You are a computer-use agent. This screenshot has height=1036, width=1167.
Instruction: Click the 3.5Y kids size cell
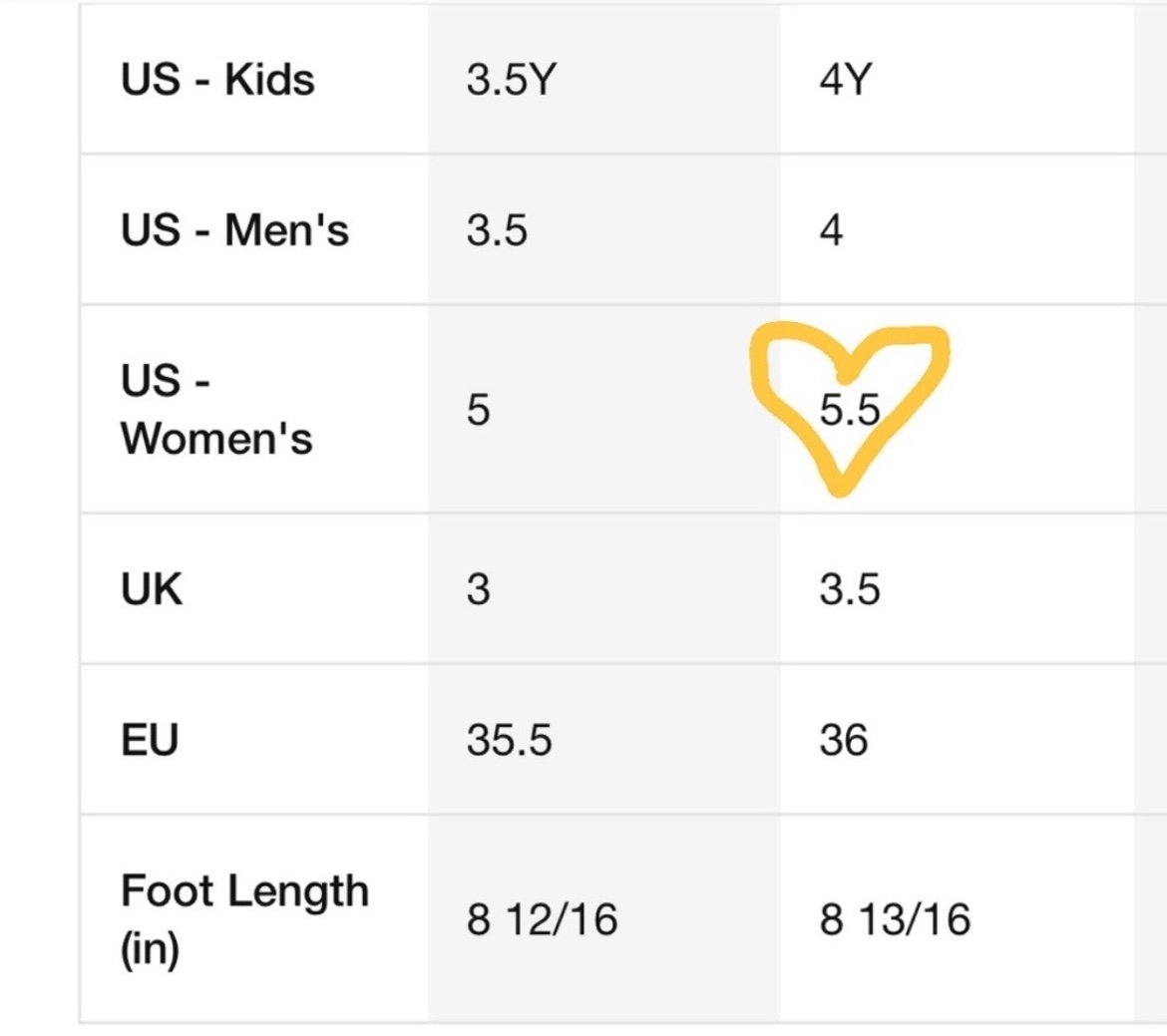click(604, 79)
